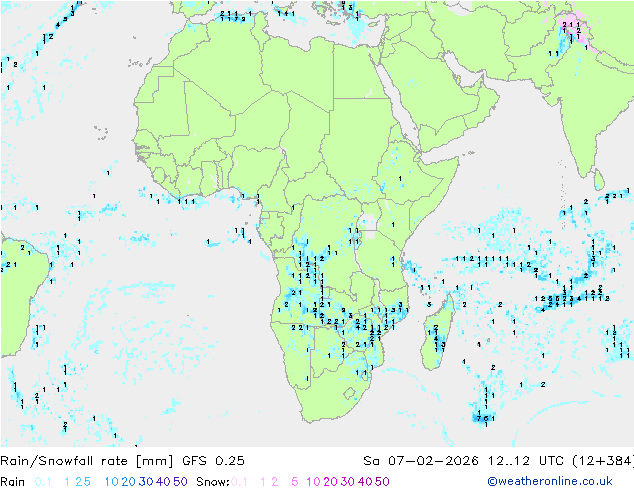The width and height of the screenshot is (634, 490).
Task: Pick the Snow 5 legend value
Action: point(294,481)
